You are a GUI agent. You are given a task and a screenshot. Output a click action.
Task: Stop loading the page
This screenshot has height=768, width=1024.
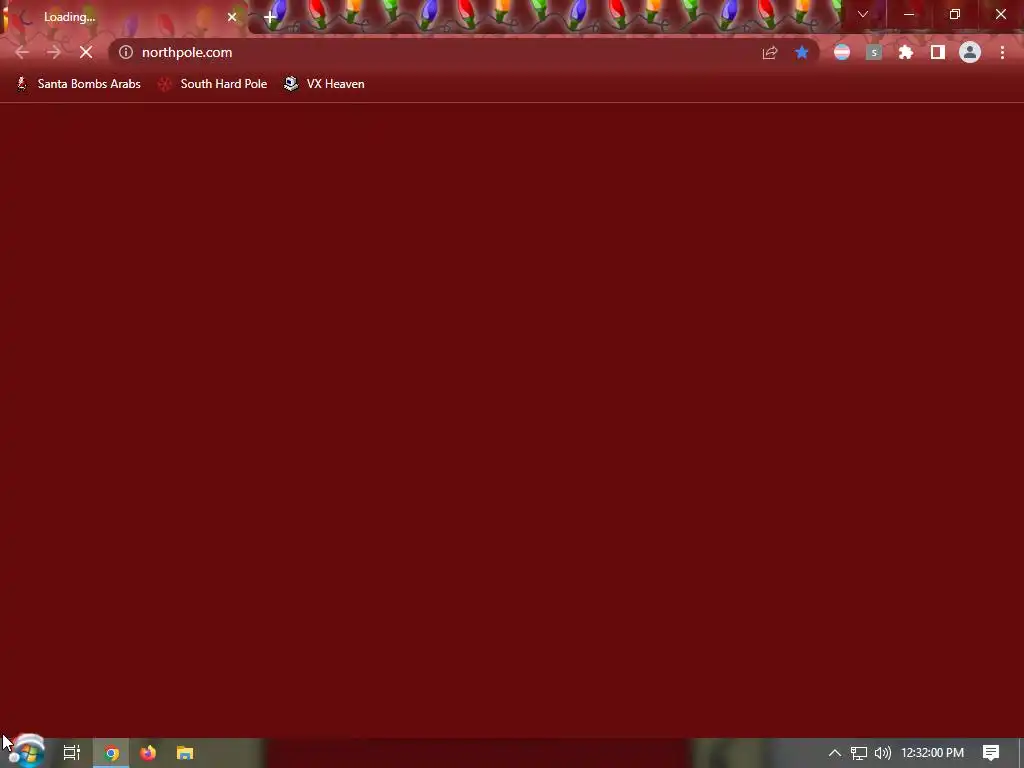click(86, 52)
